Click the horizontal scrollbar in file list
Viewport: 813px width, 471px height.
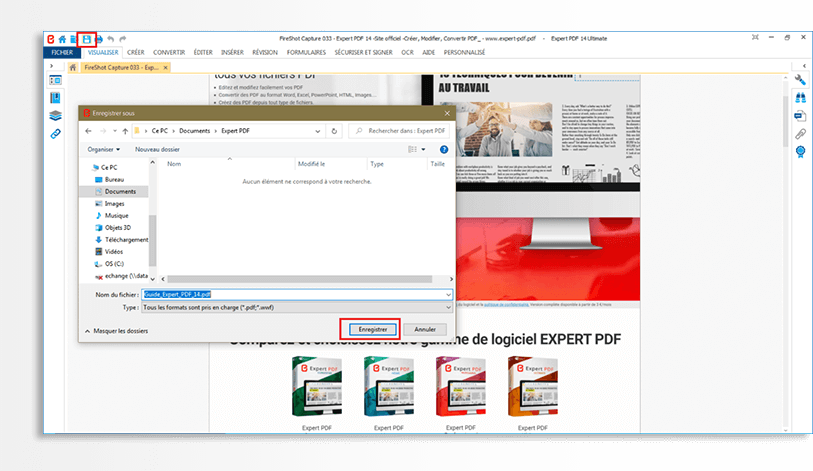(300, 279)
